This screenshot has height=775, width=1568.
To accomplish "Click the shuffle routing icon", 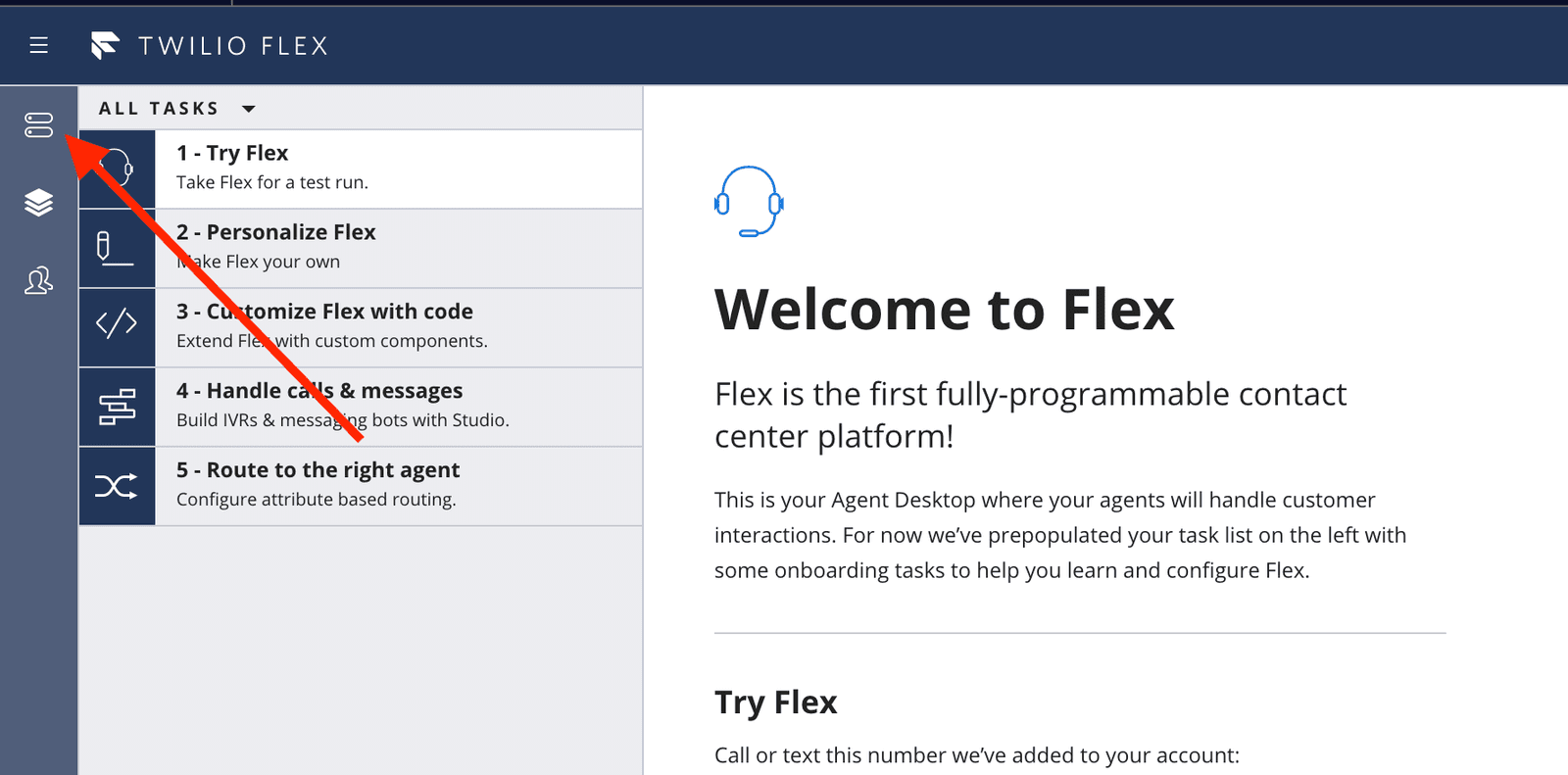I will [116, 486].
